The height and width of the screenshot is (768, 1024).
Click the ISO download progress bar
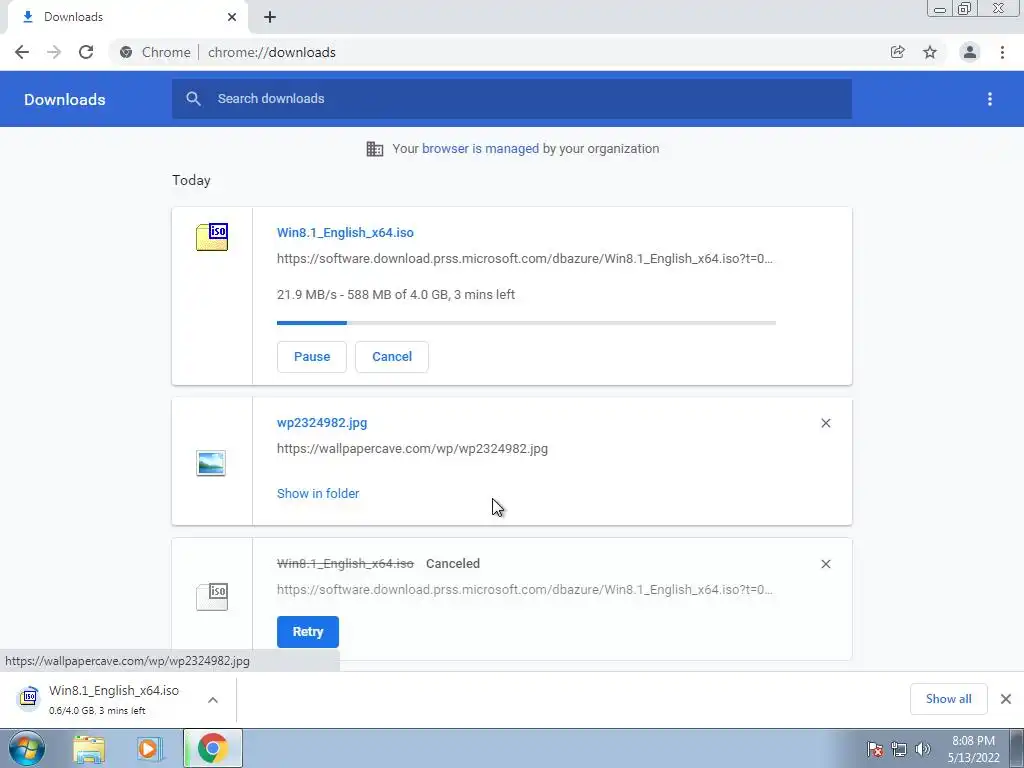tap(526, 323)
